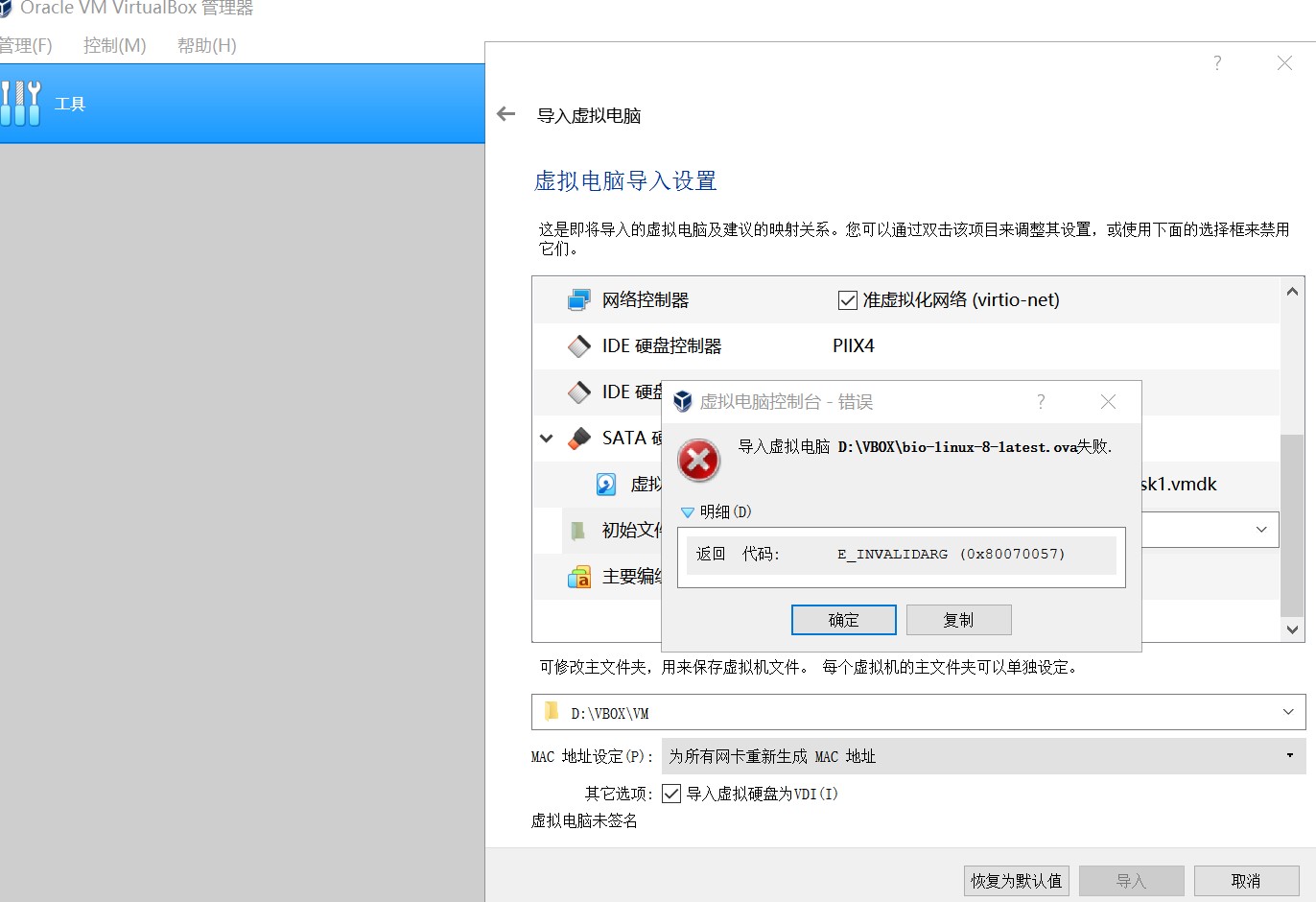Screen dimensions: 1316x902
Task: Collapse the SATA controller tree row
Action: pos(547,439)
